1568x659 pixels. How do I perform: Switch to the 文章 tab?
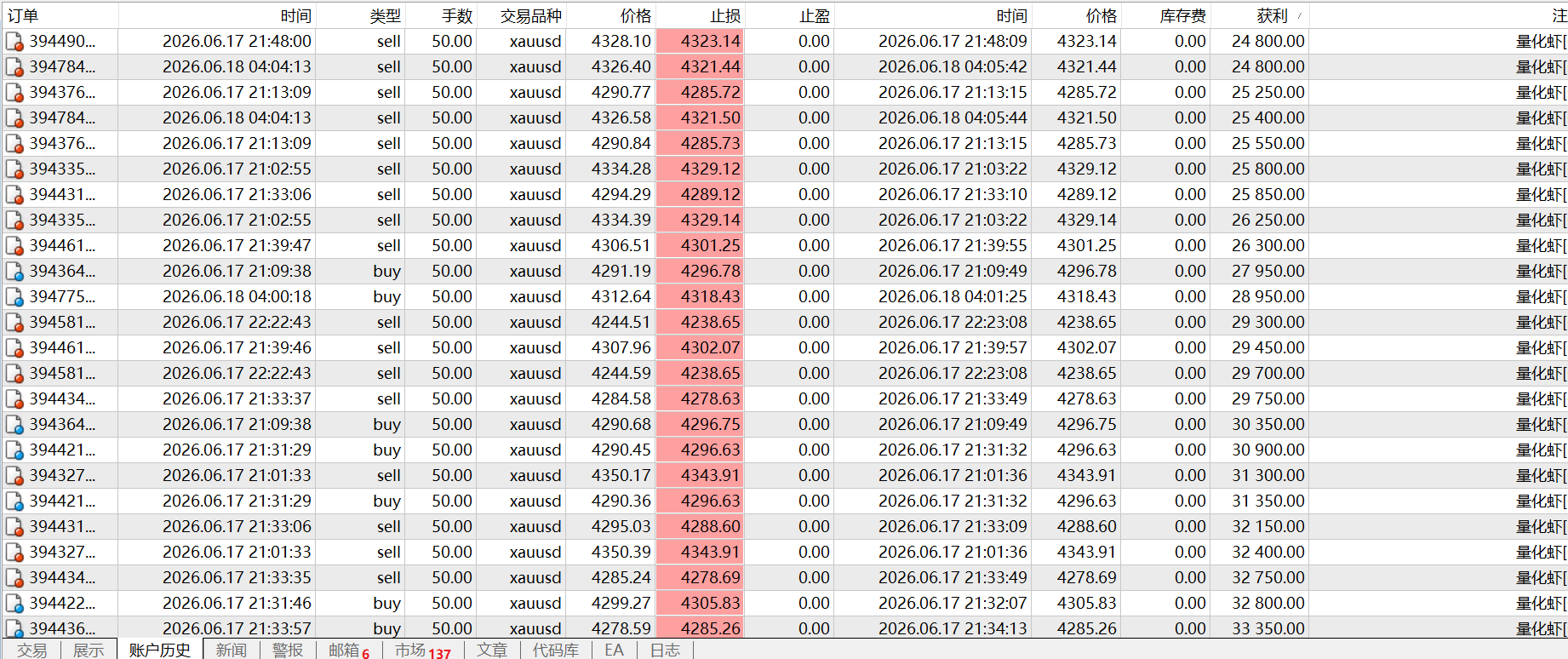[x=491, y=650]
